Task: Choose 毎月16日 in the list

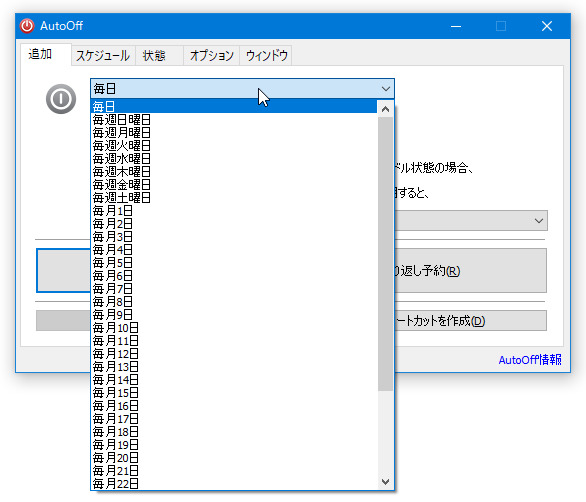Action: point(234,406)
